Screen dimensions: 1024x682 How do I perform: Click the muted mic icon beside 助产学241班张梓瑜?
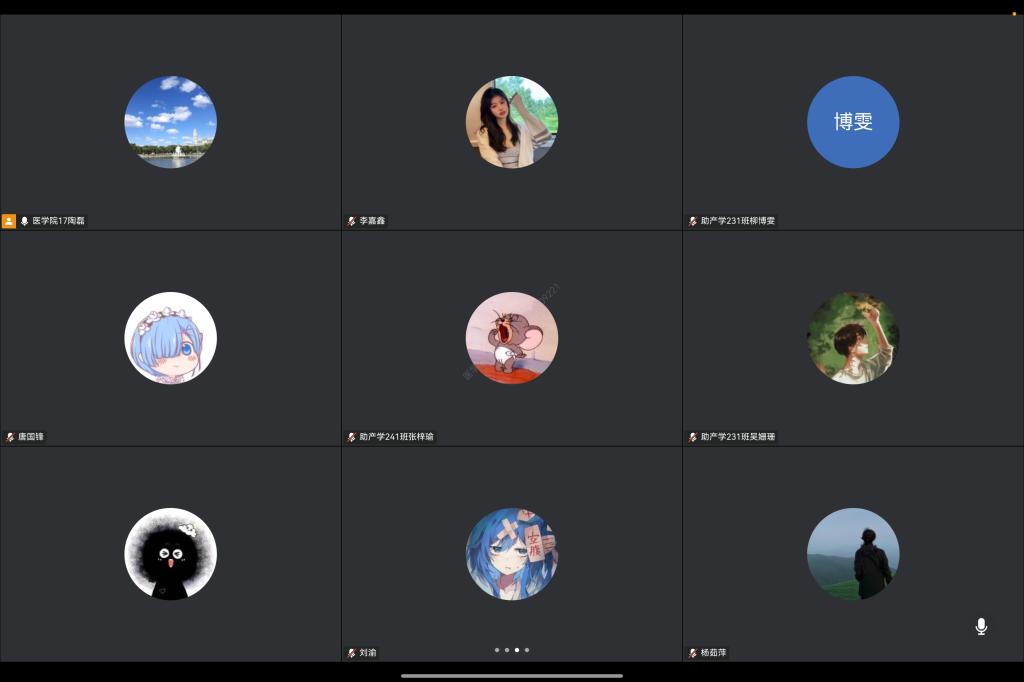(352, 437)
